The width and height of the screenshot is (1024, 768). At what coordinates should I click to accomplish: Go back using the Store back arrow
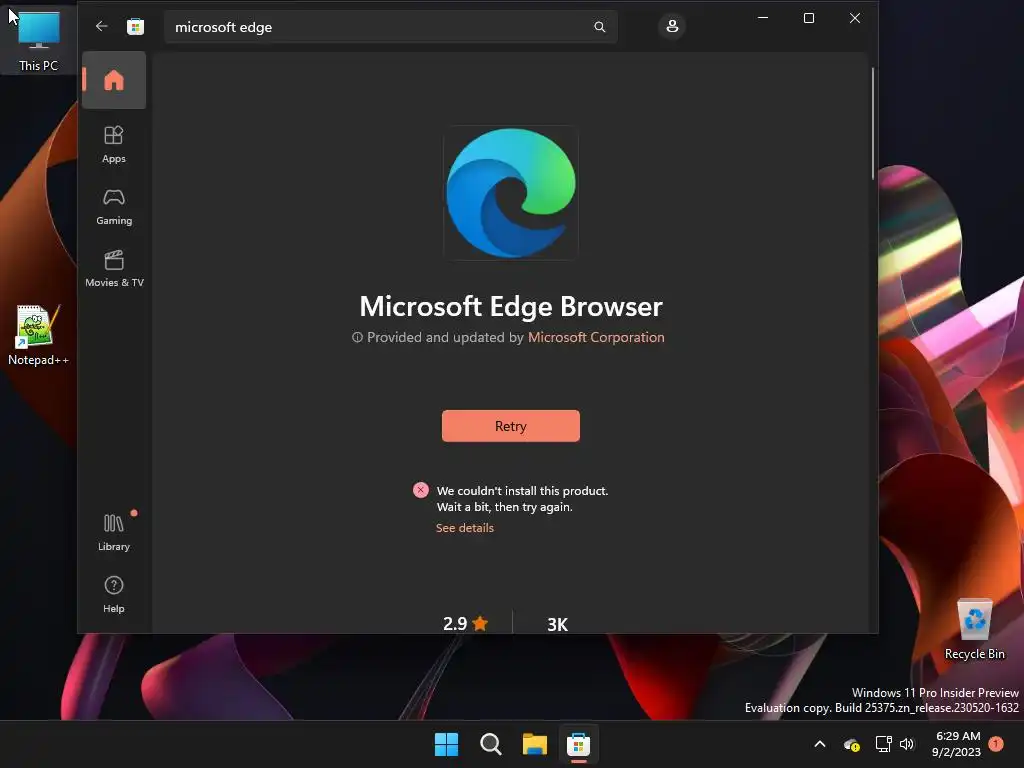(x=101, y=26)
